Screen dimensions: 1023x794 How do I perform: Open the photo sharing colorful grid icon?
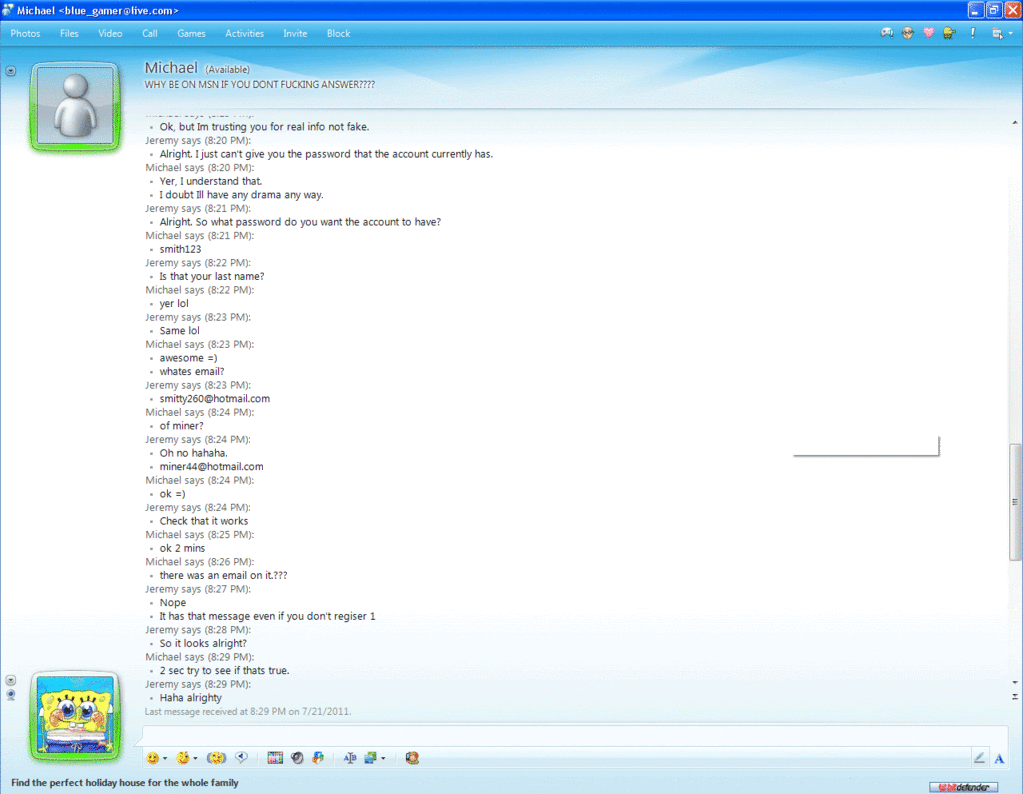(x=275, y=757)
